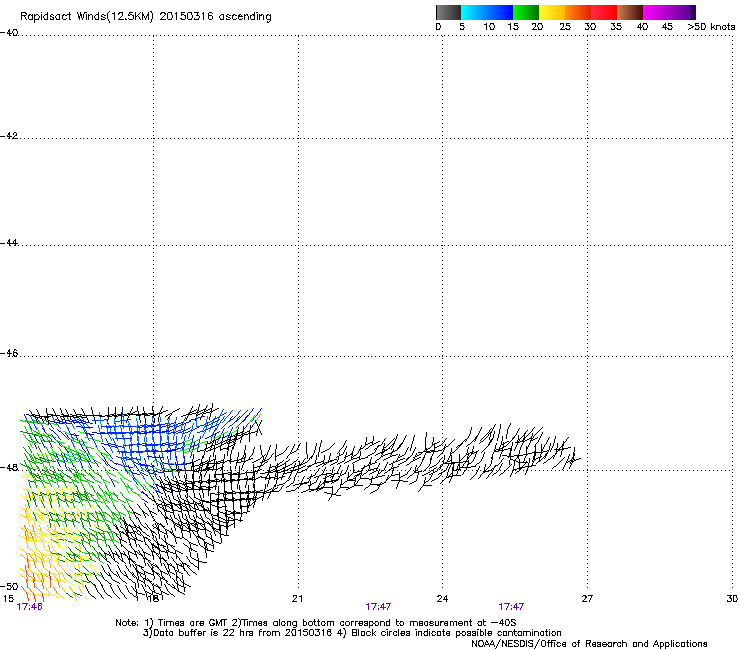The width and height of the screenshot is (740, 650).
Task: Click the green 15-20 knots color swatch
Action: pyautogui.click(x=526, y=12)
